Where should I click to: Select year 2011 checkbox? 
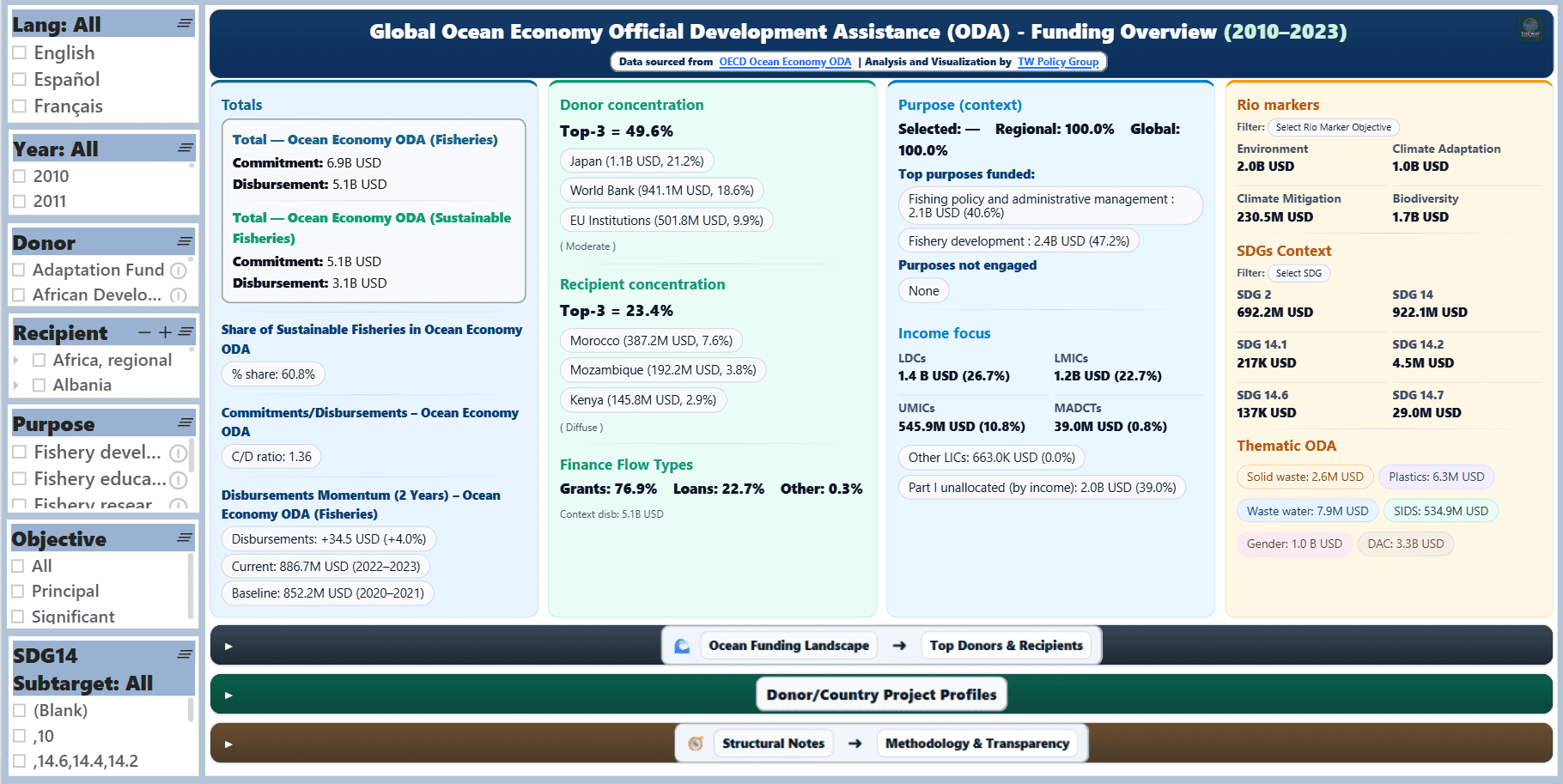[x=19, y=201]
